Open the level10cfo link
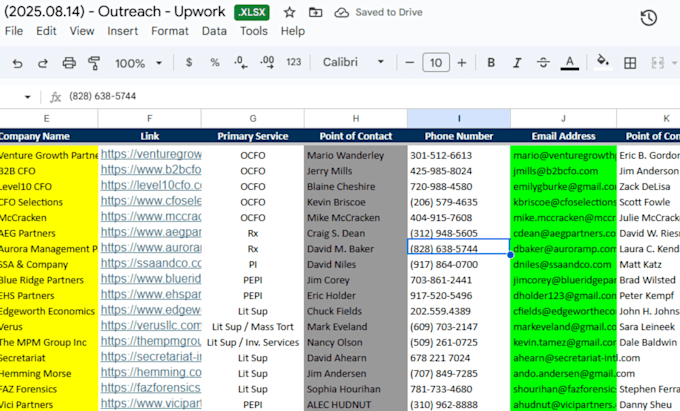The image size is (680, 411). (x=151, y=185)
